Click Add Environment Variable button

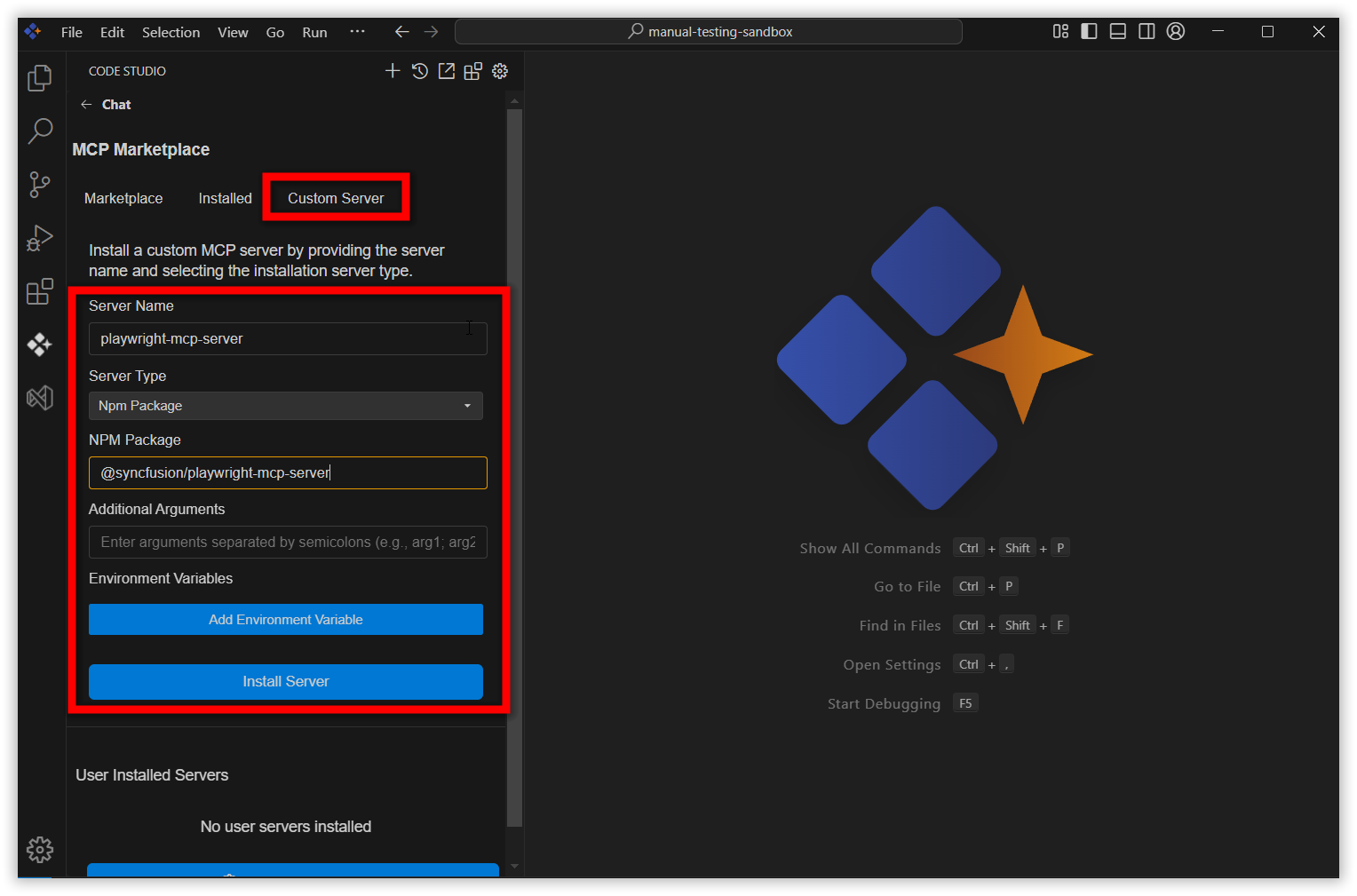286,620
